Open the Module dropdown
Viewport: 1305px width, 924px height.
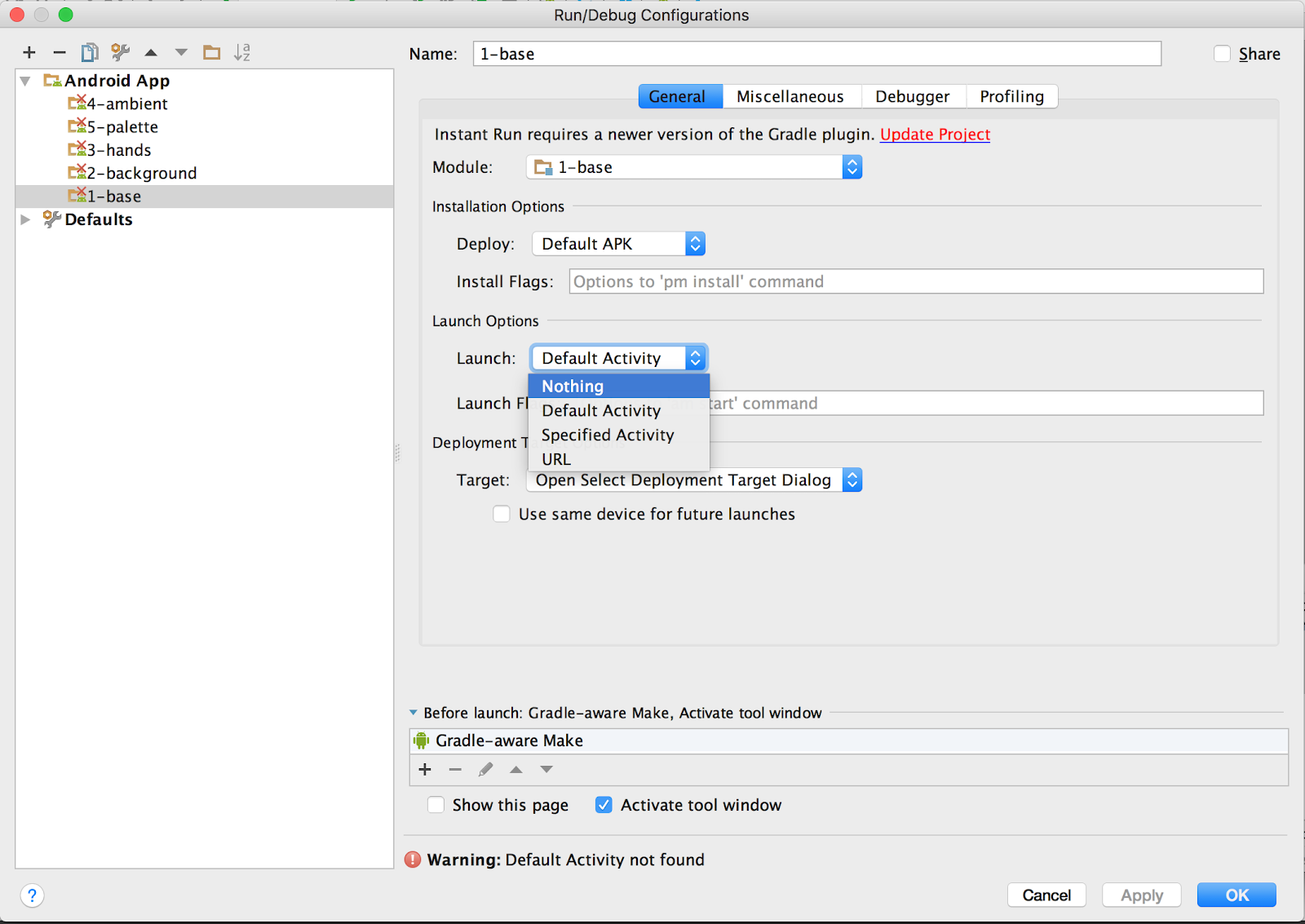point(694,167)
